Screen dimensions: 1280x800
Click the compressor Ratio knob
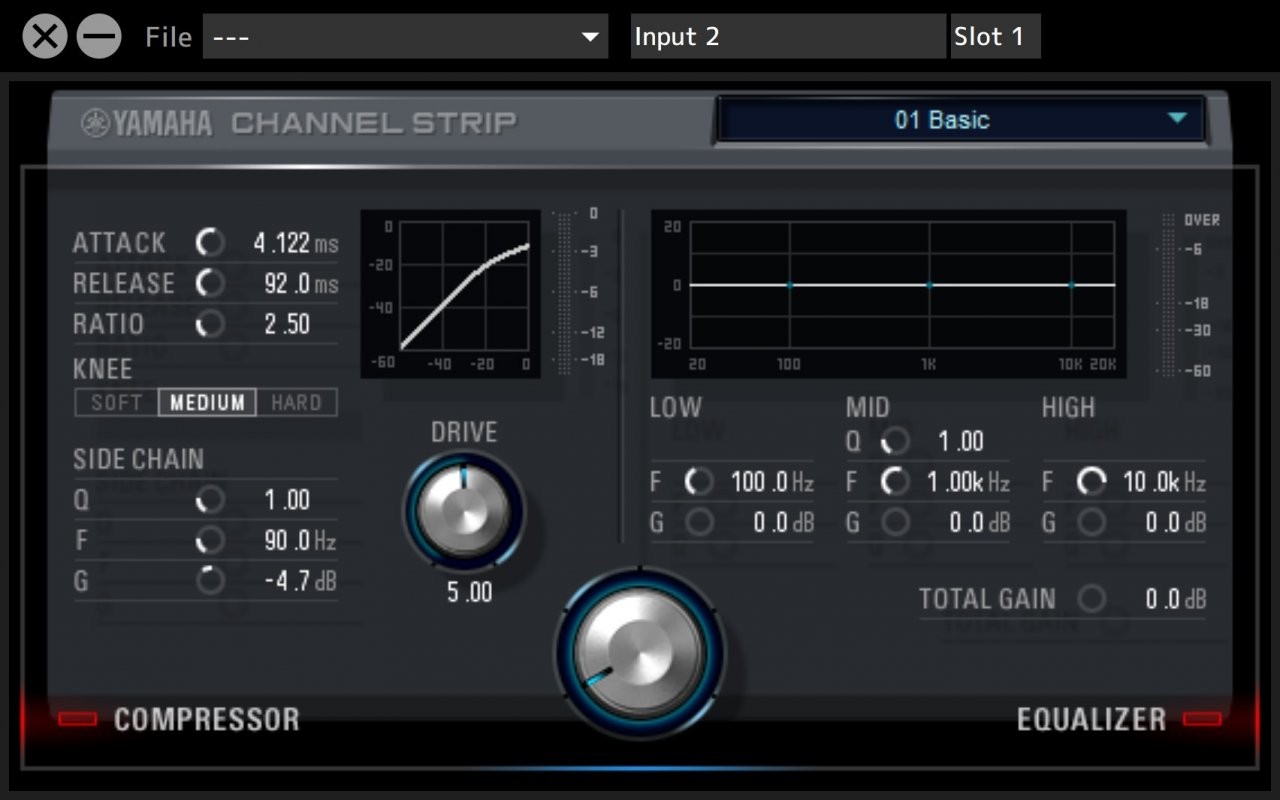(x=210, y=324)
